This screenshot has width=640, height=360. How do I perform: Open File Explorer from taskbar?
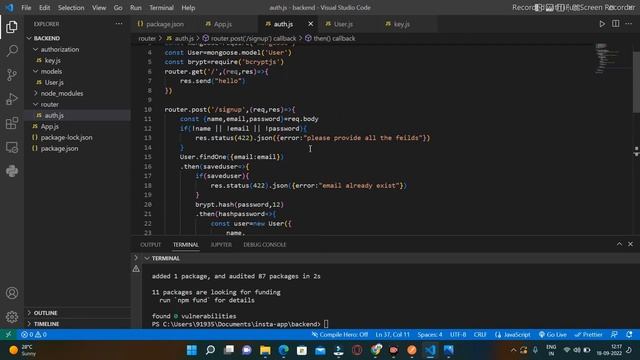265,350
